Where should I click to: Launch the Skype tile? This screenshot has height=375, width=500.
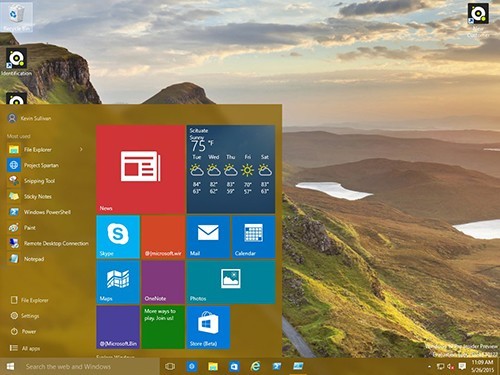pos(118,237)
